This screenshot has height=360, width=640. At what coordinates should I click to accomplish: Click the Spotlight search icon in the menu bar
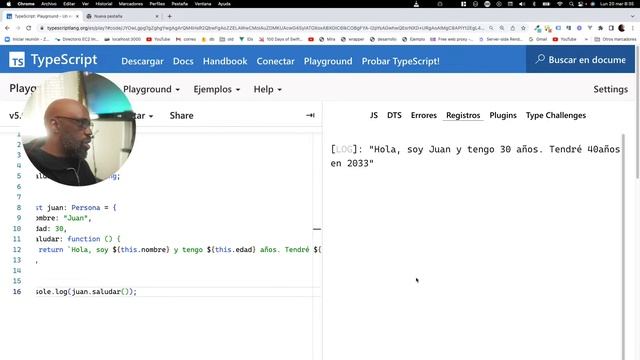tap(571, 4)
